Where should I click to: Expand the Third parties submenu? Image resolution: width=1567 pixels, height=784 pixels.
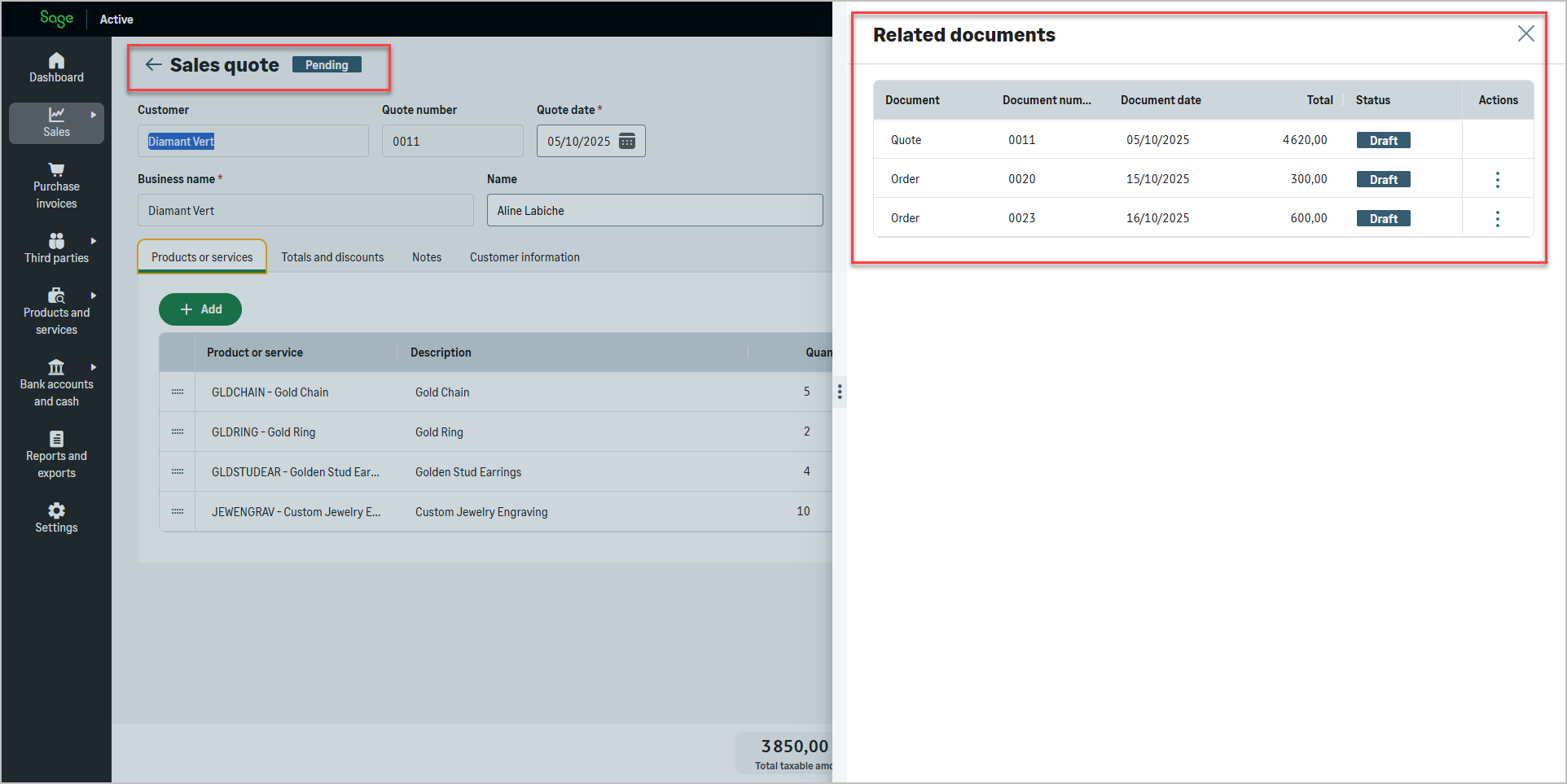(94, 241)
